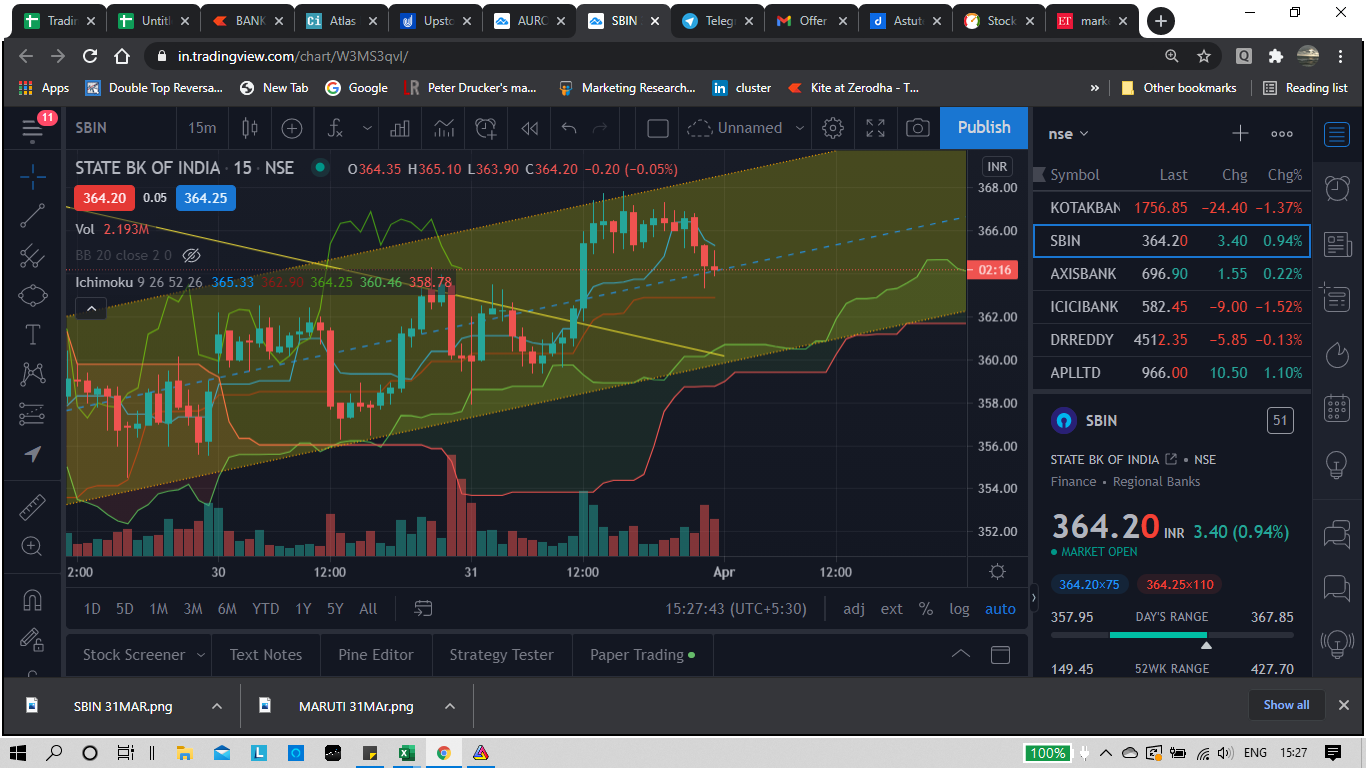Open the Paper Trading tab

[642, 655]
